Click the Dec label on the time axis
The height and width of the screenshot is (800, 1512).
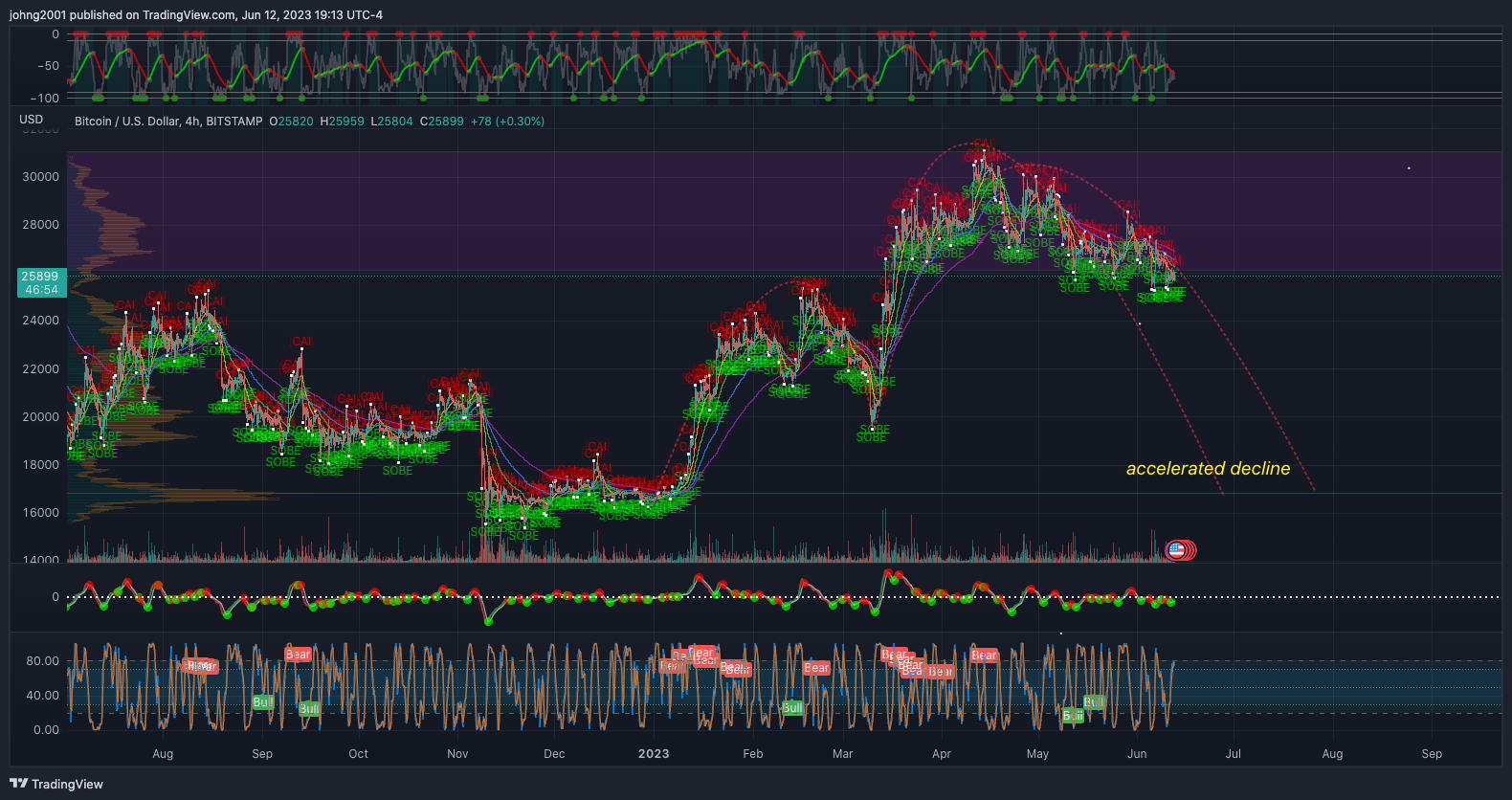[x=555, y=754]
